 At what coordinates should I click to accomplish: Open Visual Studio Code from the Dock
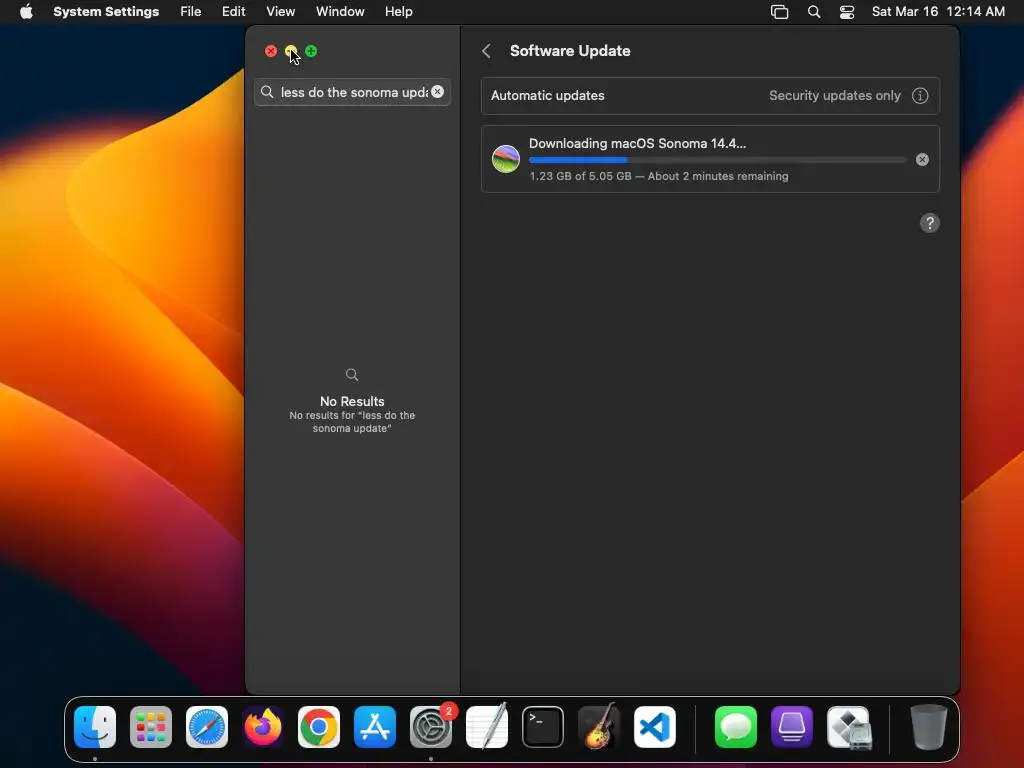[x=655, y=727]
